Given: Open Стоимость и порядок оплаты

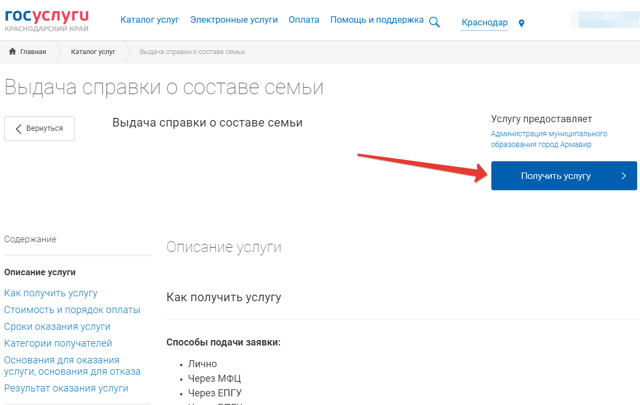Looking at the screenshot, I should pos(72,310).
